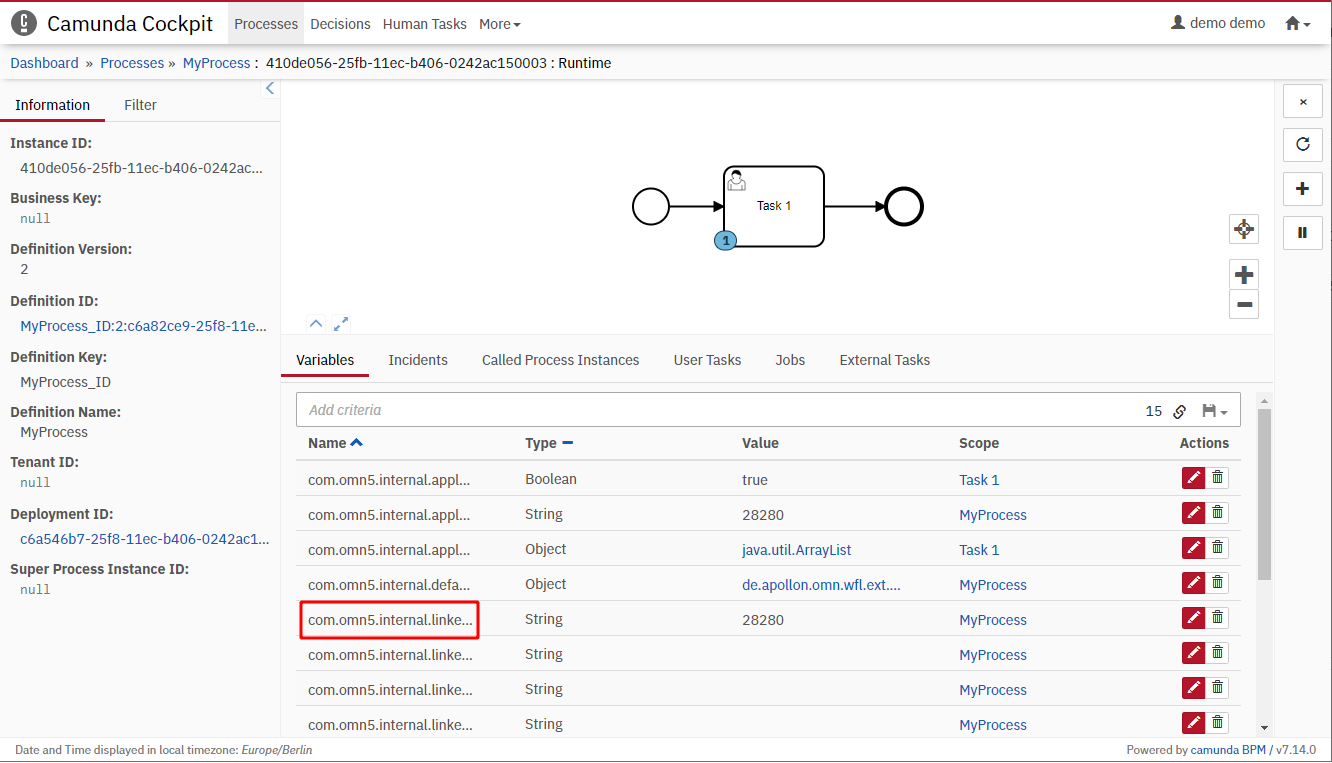Click the suspend (pause) process instance icon

coord(1302,233)
